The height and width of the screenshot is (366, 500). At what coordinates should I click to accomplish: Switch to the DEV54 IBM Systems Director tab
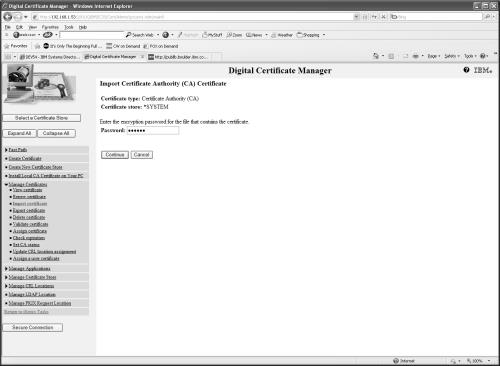coord(49,57)
